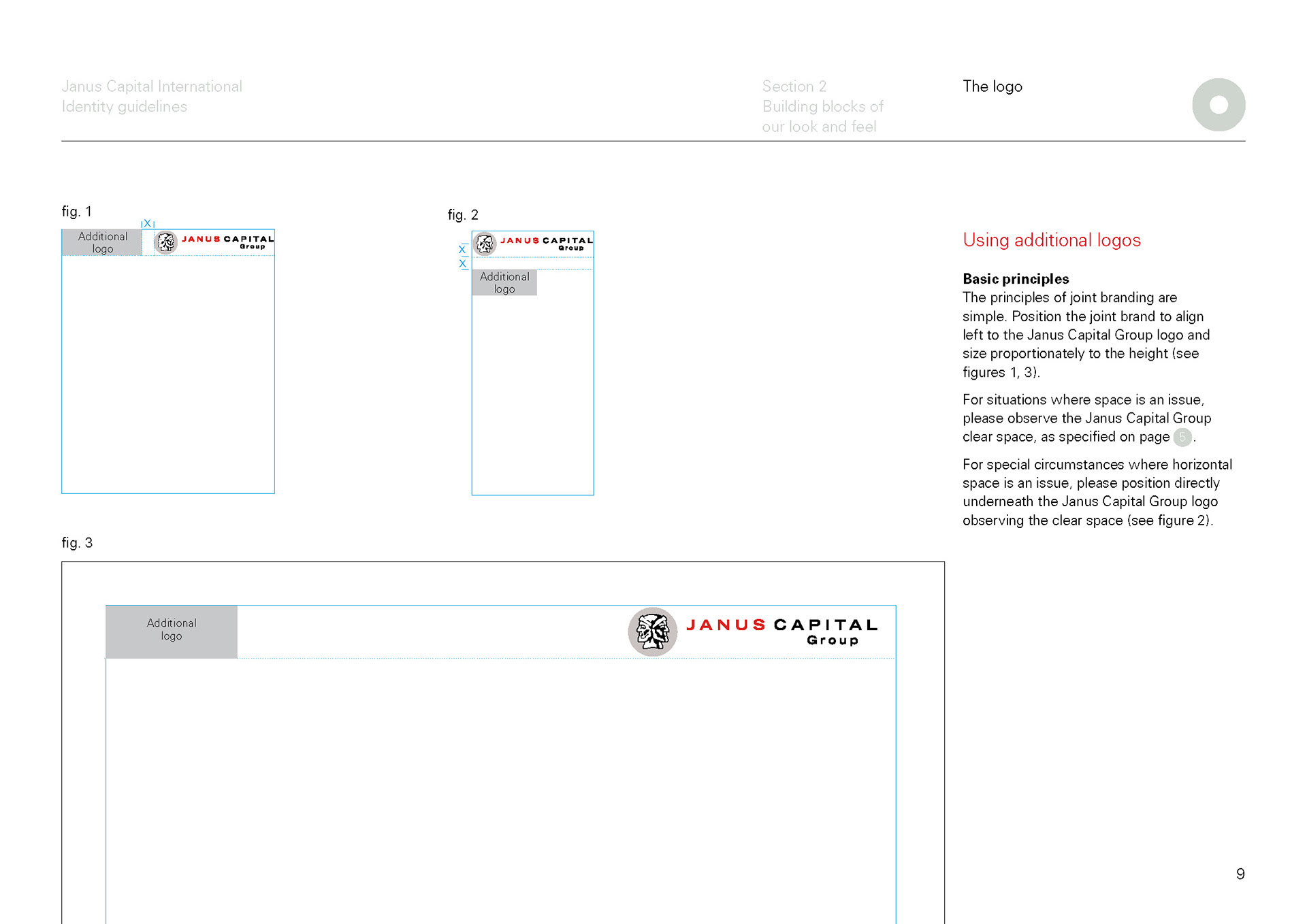Click 'Janus Capital International' header text
The image size is (1307, 924).
pyautogui.click(x=152, y=86)
